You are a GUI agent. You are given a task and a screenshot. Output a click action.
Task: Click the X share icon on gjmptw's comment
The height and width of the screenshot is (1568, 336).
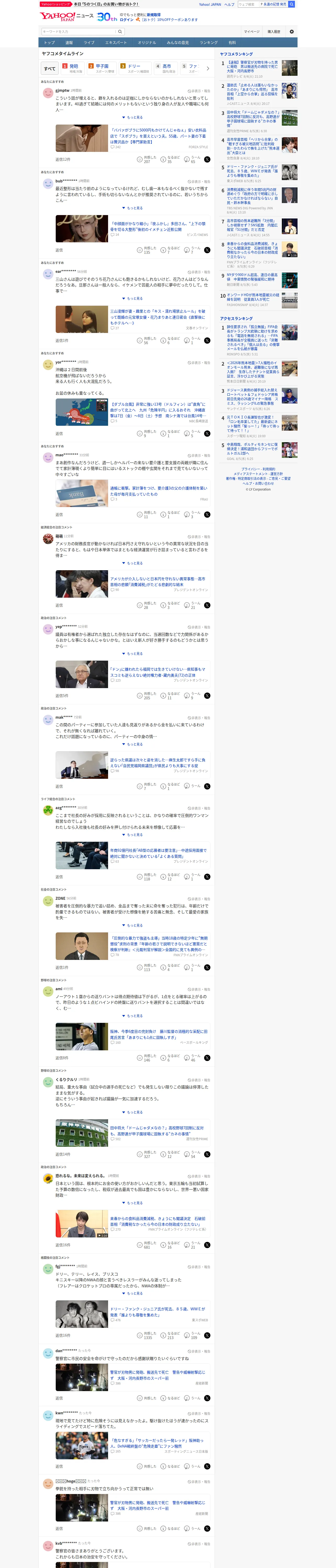pos(207,159)
